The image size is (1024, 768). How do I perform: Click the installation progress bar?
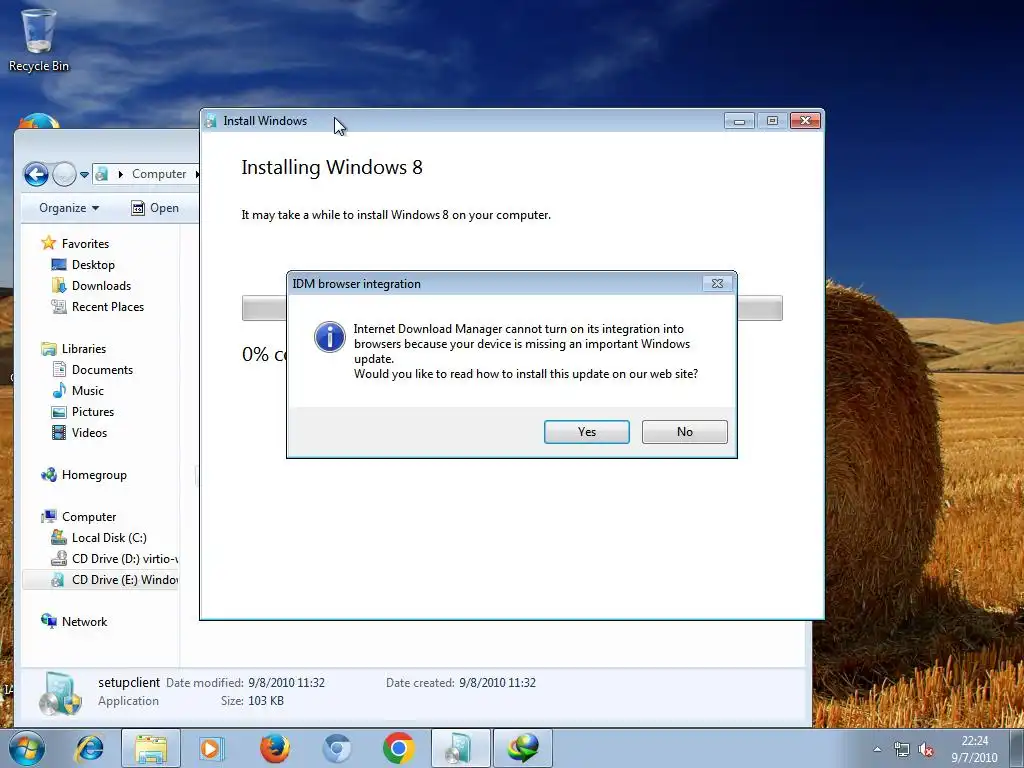coord(512,308)
